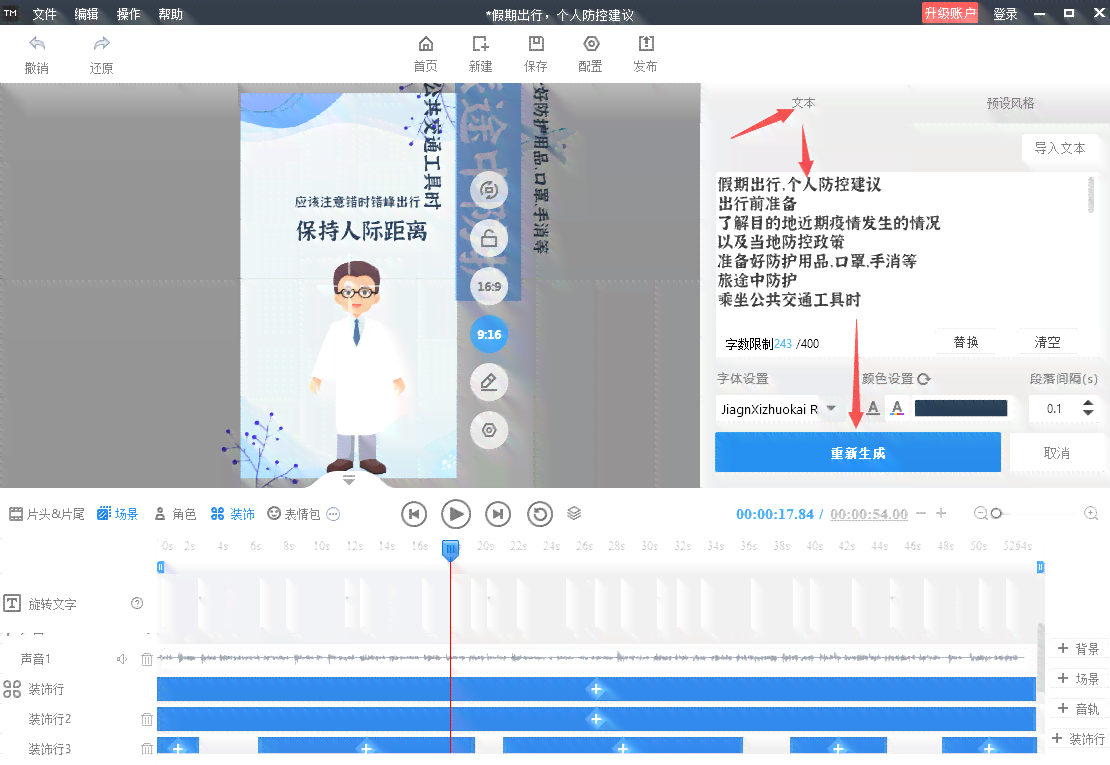Open the 文件 menu
Viewport: 1110px width, 765px height.
(45, 14)
